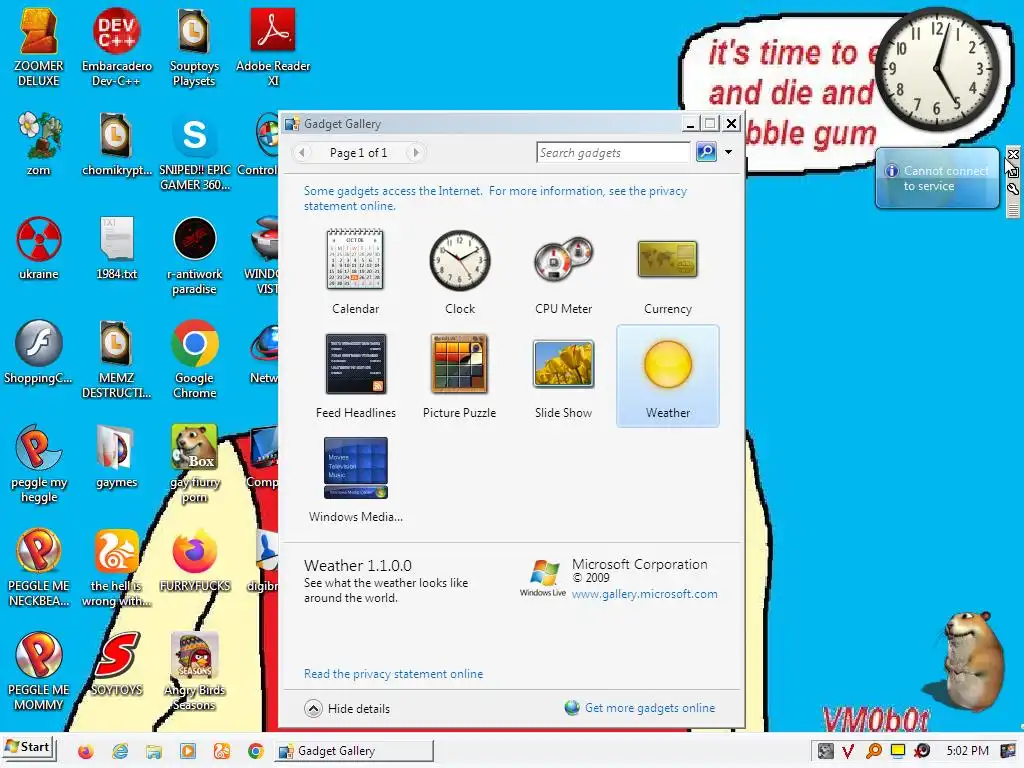Viewport: 1024px width, 768px height.
Task: Select the PEGGLE ME NECKBEA... icon
Action: point(39,567)
